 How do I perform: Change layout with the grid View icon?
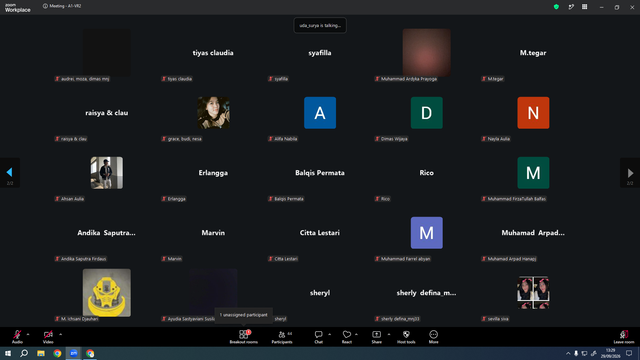(584, 7)
